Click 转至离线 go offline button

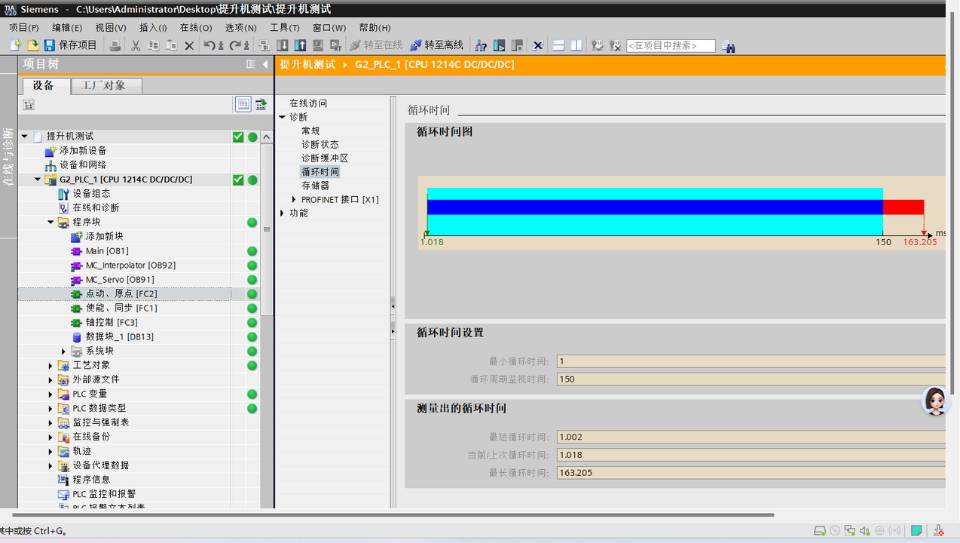pyautogui.click(x=437, y=45)
